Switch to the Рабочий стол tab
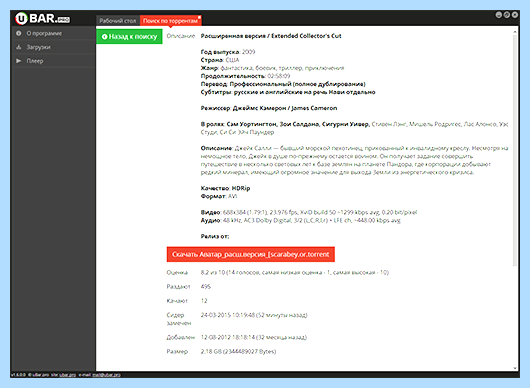 click(118, 21)
